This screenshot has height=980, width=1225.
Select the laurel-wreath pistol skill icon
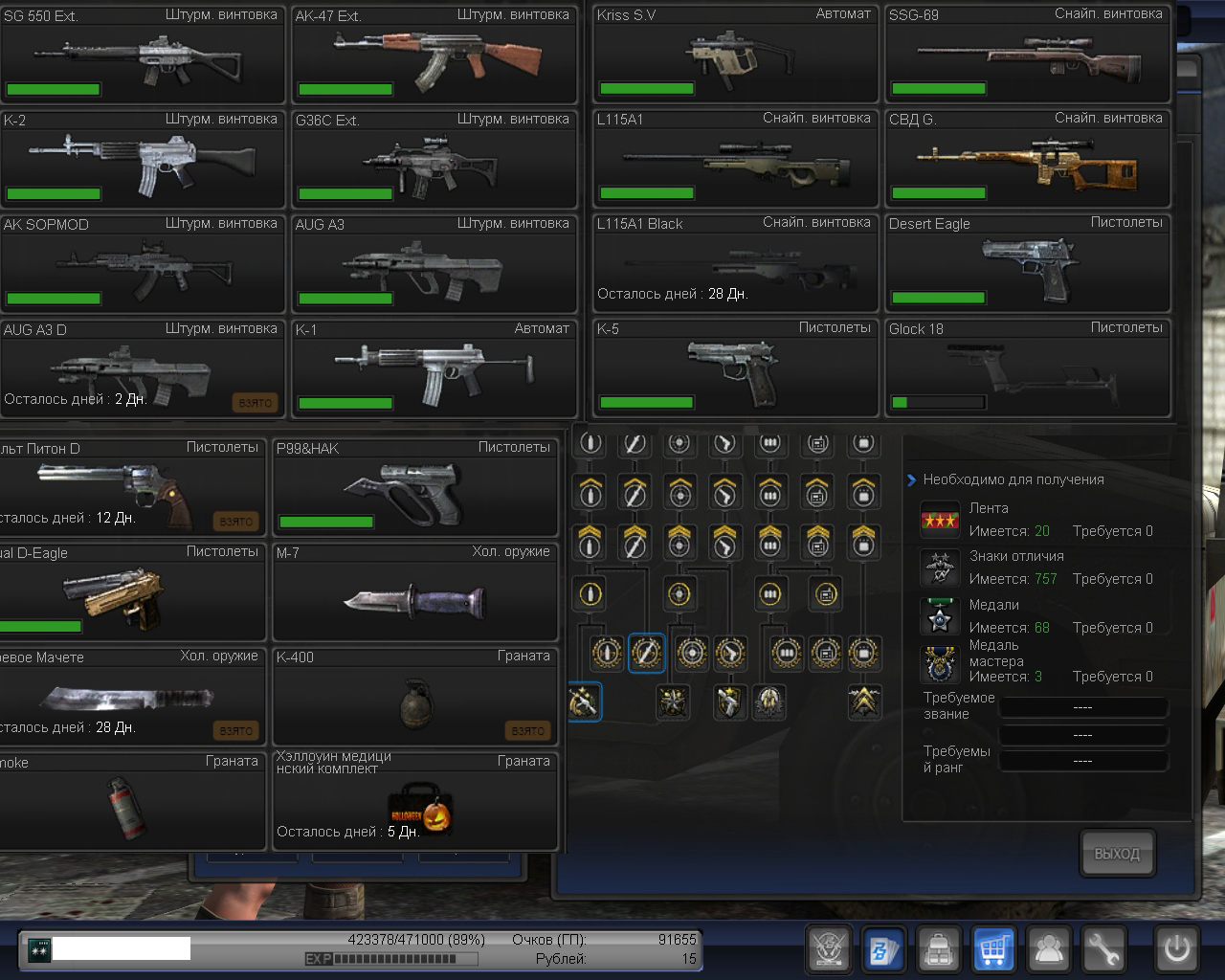coord(730,653)
